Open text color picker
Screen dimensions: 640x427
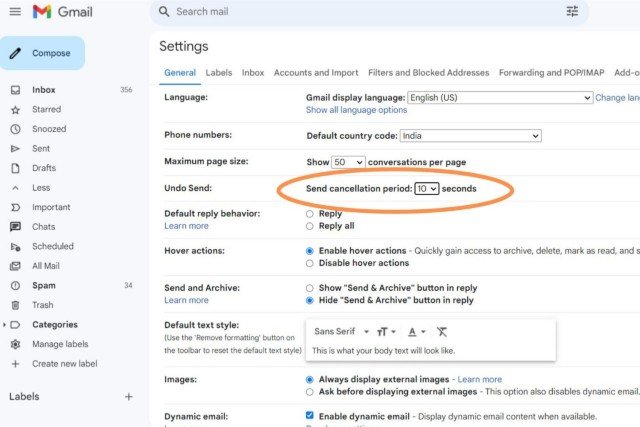[417, 332]
